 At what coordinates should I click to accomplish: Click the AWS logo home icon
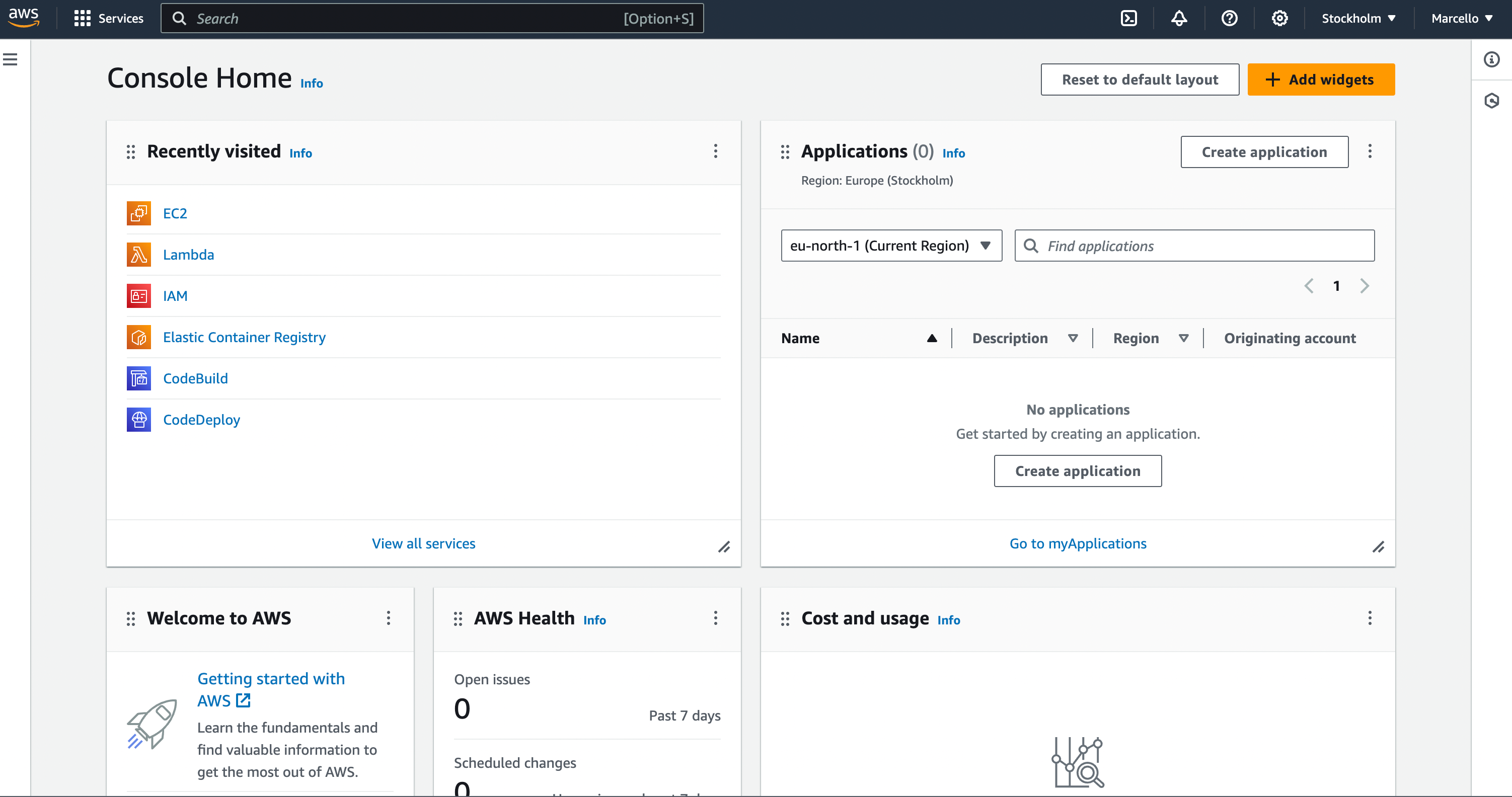[24, 18]
